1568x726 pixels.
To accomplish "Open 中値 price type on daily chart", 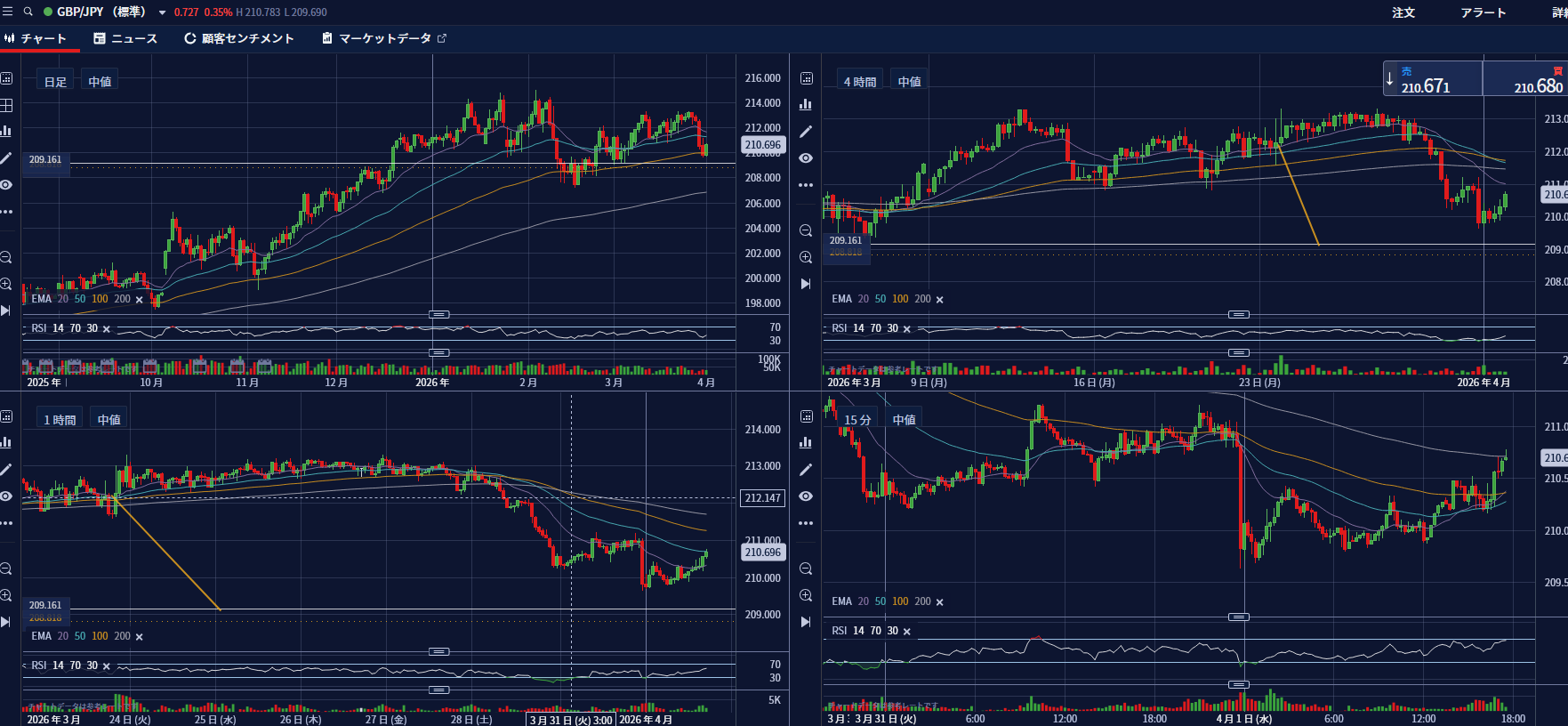I will click(100, 81).
